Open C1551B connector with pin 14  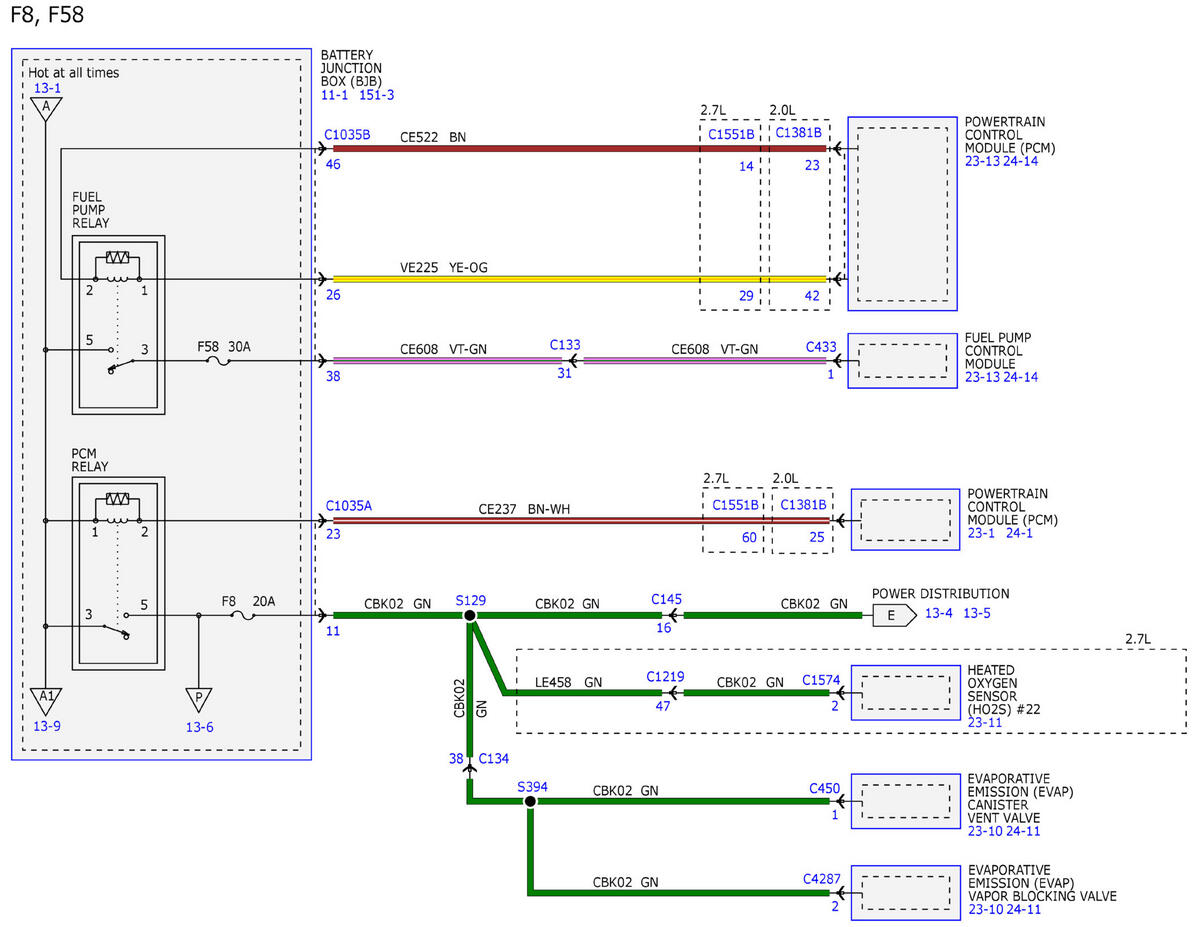pos(731,133)
